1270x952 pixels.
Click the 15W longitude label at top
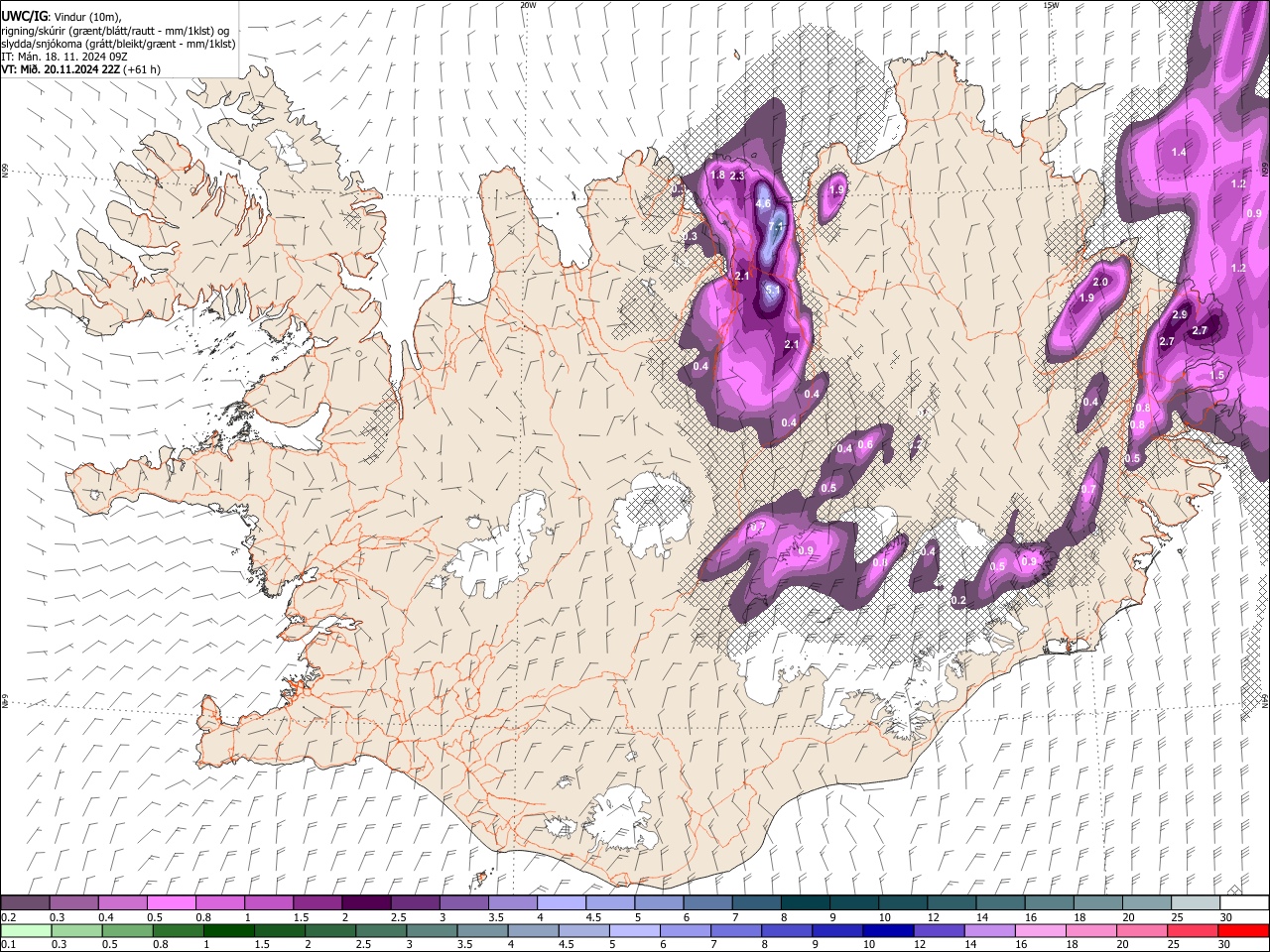coord(1051,4)
